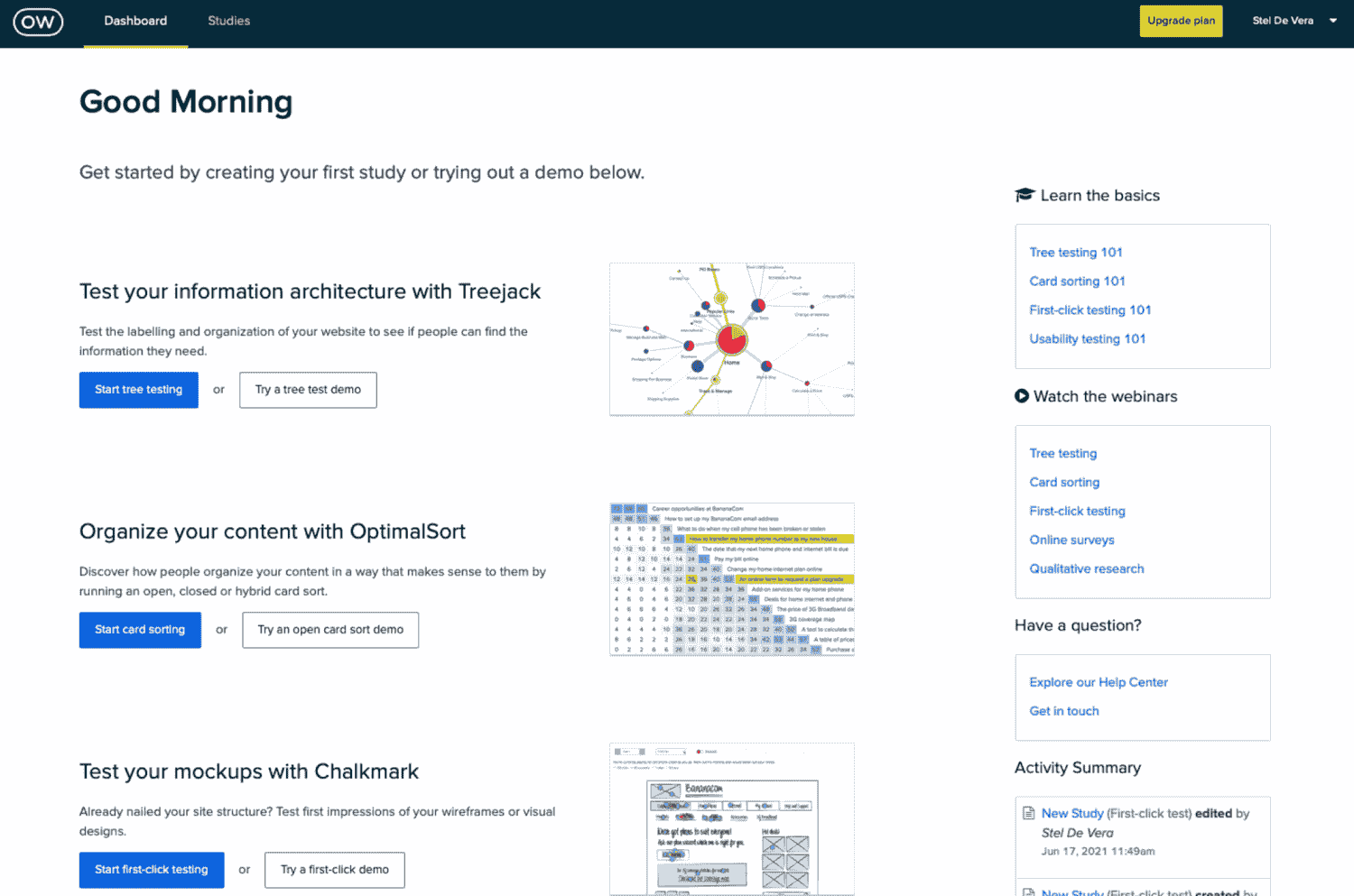Open Card sorting 101 link
This screenshot has height=896, width=1354.
(x=1078, y=282)
